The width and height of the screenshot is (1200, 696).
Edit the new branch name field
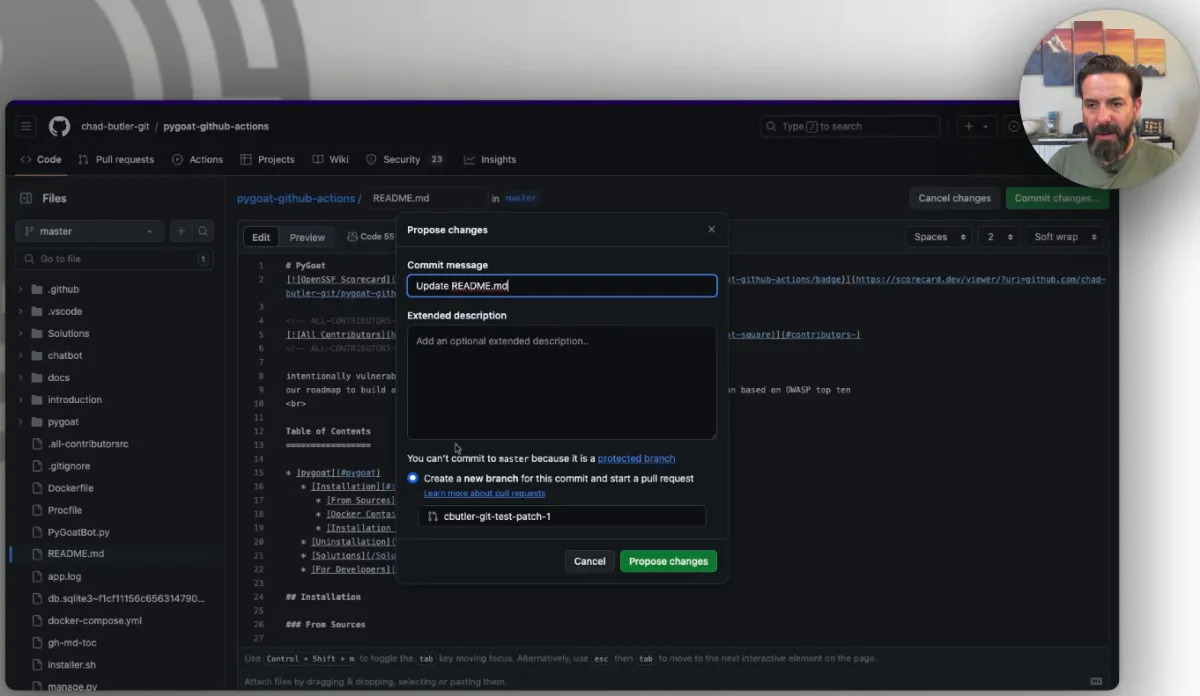(562, 517)
